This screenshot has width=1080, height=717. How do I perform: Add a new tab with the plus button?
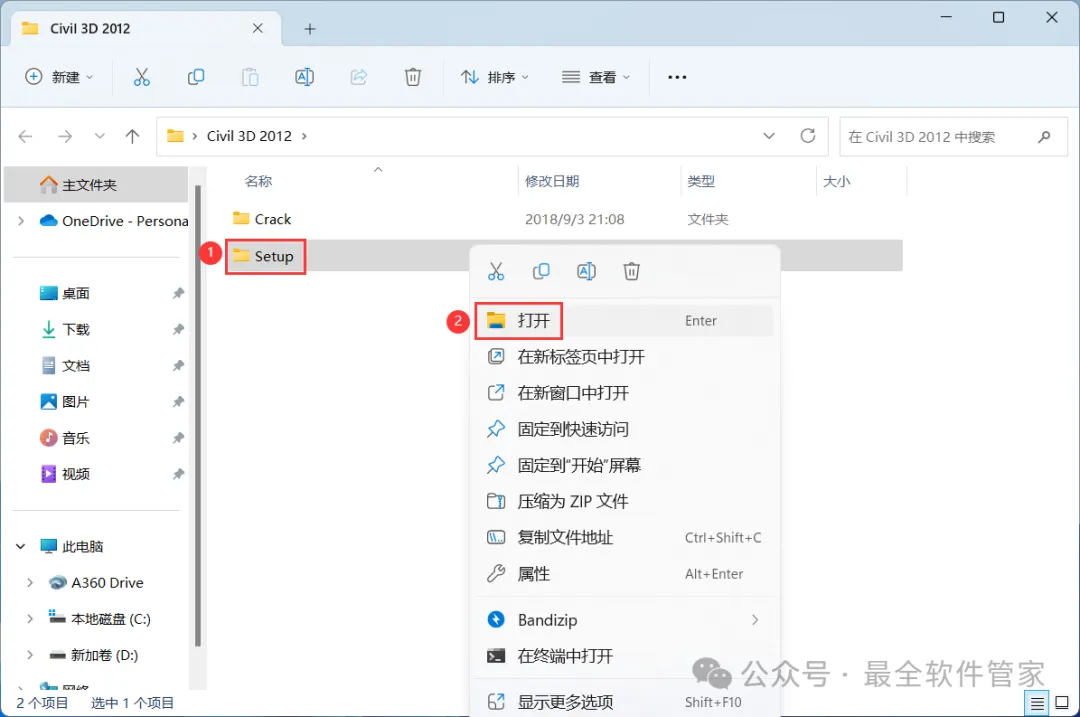point(310,29)
